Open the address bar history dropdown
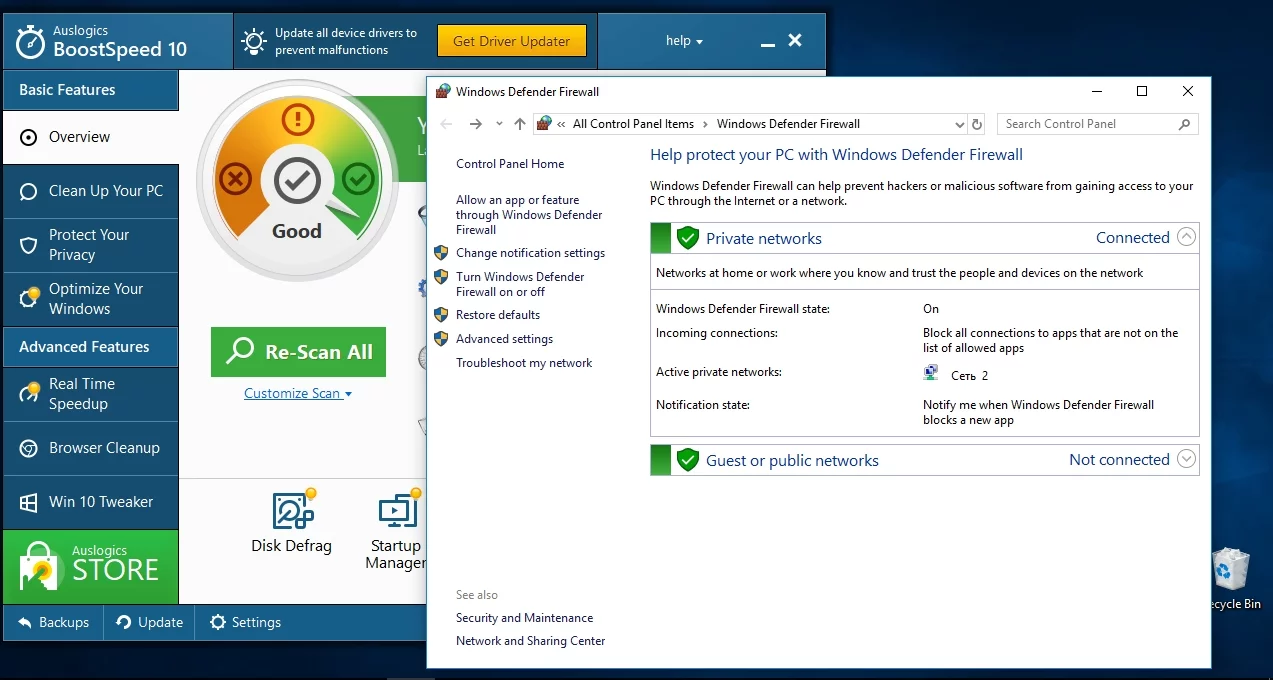 pyautogui.click(x=959, y=124)
